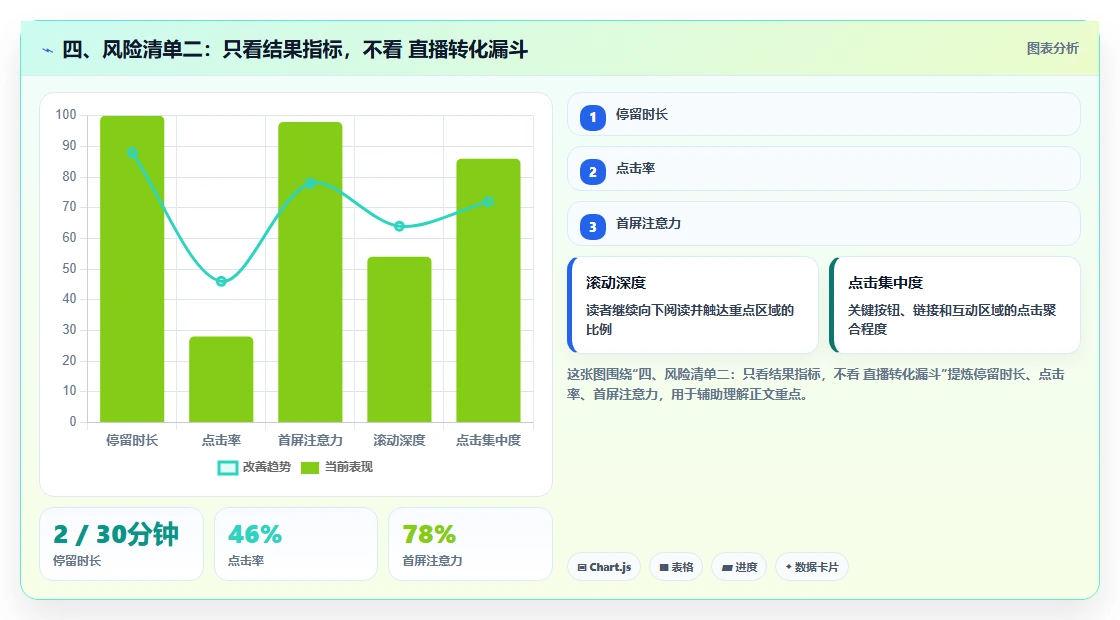Screen dimensions: 1120x620
Task: Click the 图表分析 label in header
Action: click(1052, 49)
